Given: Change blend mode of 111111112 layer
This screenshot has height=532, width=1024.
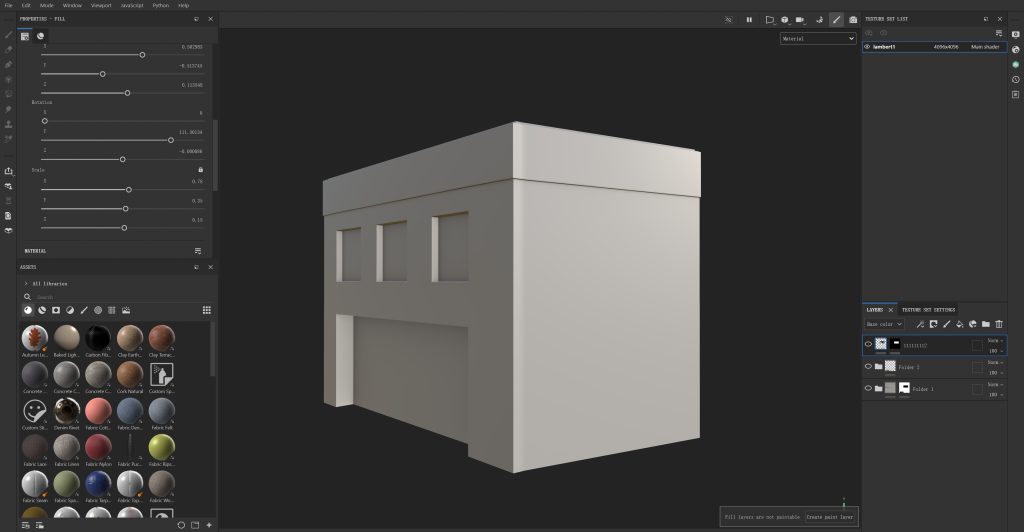Looking at the screenshot, I should coord(995,340).
